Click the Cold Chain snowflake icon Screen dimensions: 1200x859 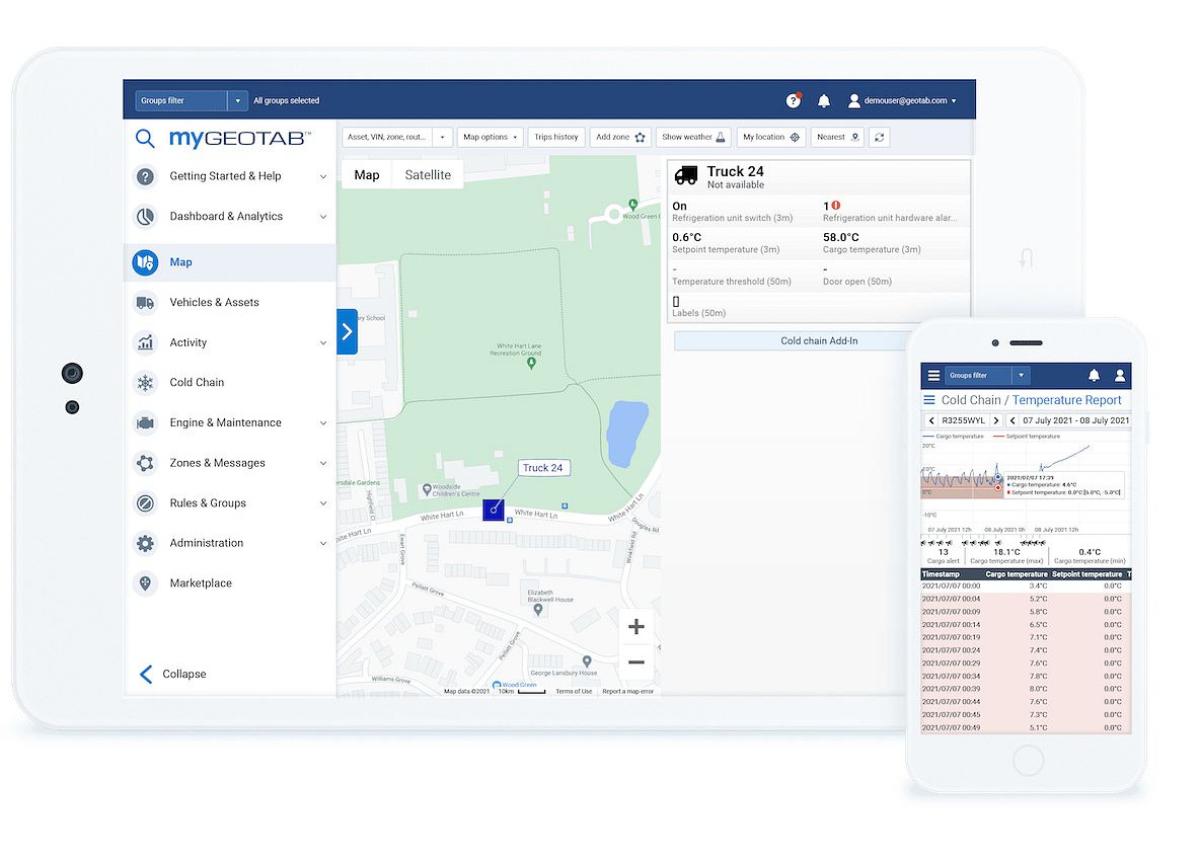pos(145,382)
